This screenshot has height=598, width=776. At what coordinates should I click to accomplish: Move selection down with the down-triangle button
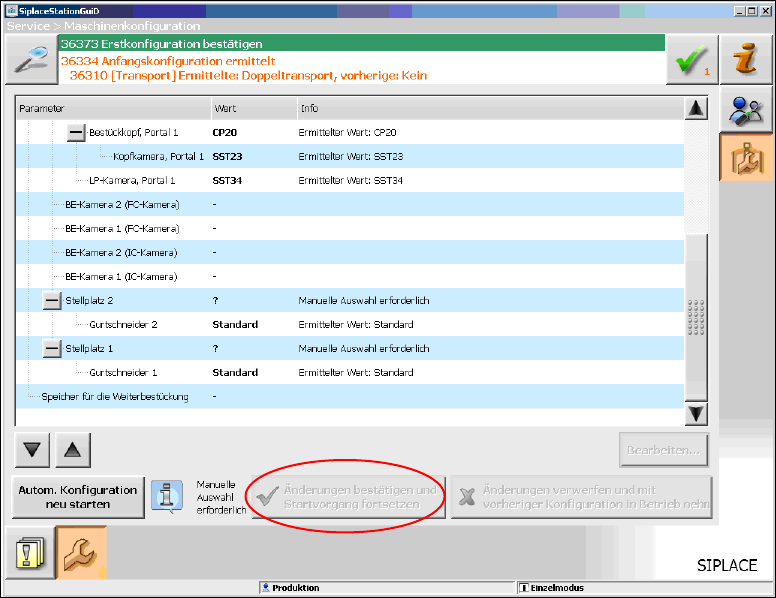(33, 450)
